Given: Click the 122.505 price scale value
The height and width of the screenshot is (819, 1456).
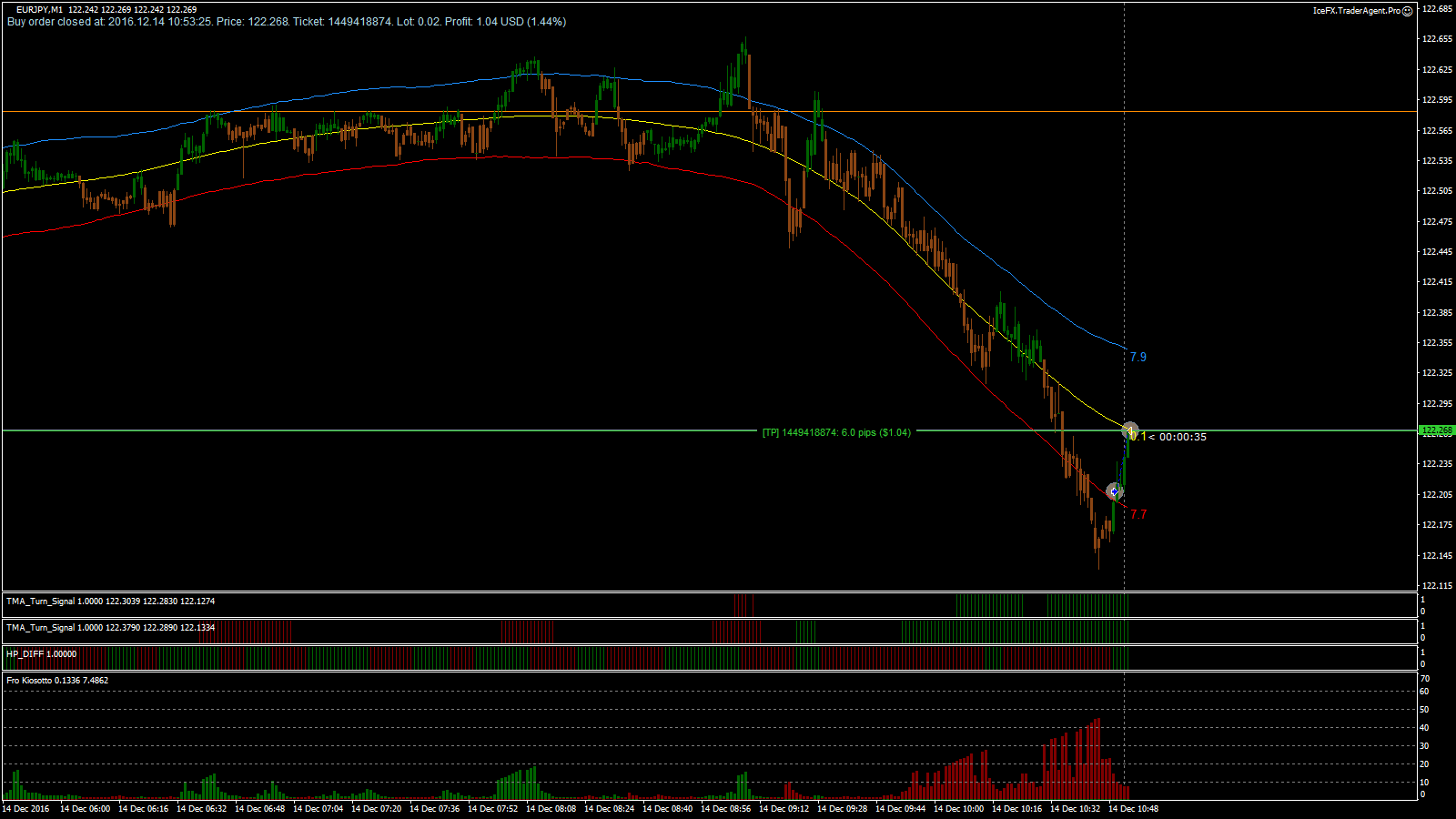Looking at the screenshot, I should pos(1437,191).
